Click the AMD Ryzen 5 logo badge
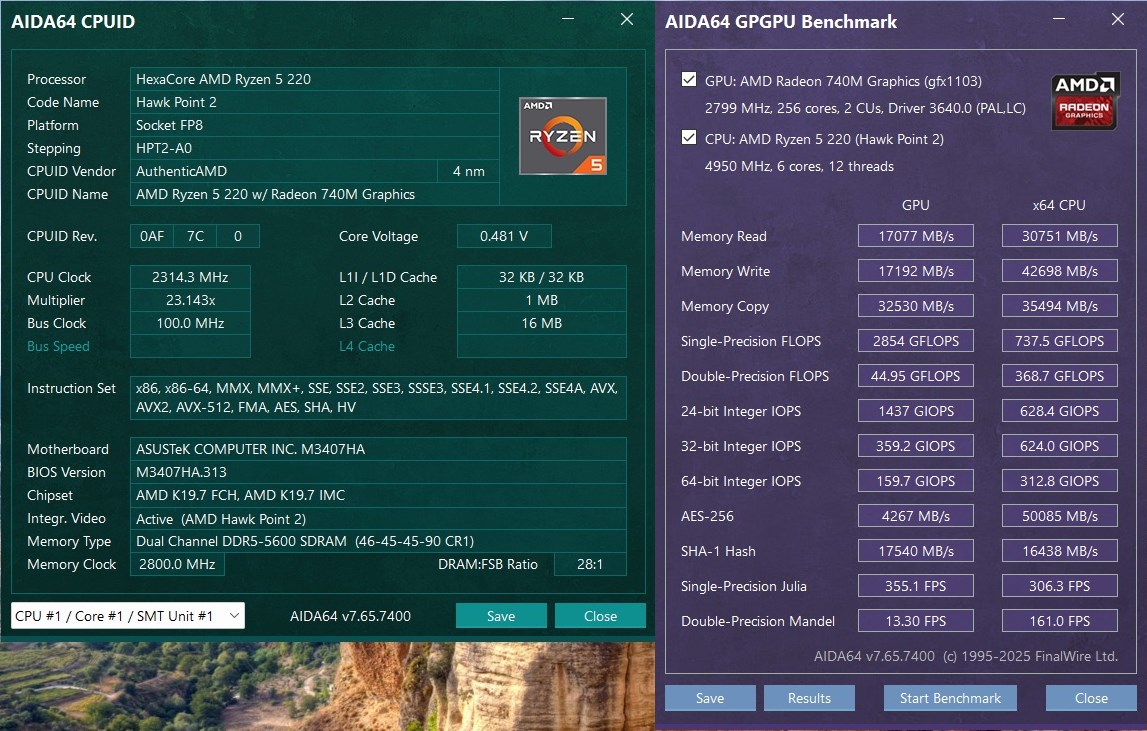Viewport: 1147px width, 731px height. pyautogui.click(x=562, y=135)
